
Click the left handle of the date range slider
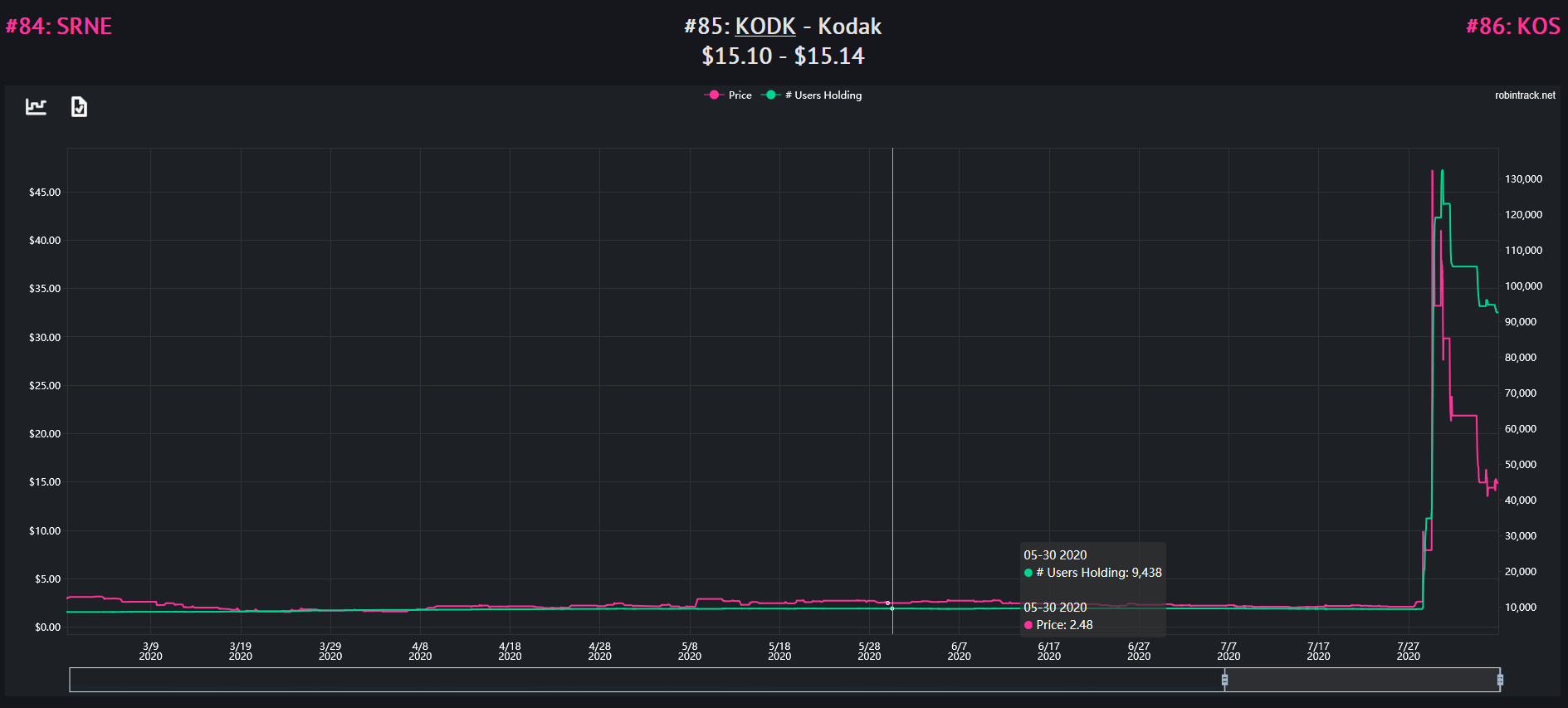[x=1224, y=680]
